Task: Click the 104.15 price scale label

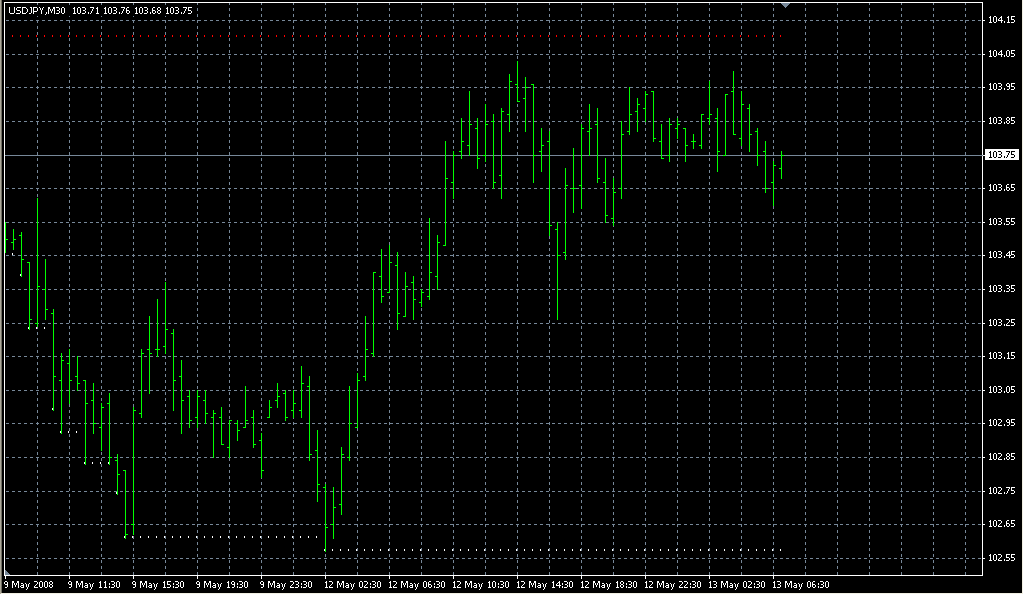Action: (1001, 20)
